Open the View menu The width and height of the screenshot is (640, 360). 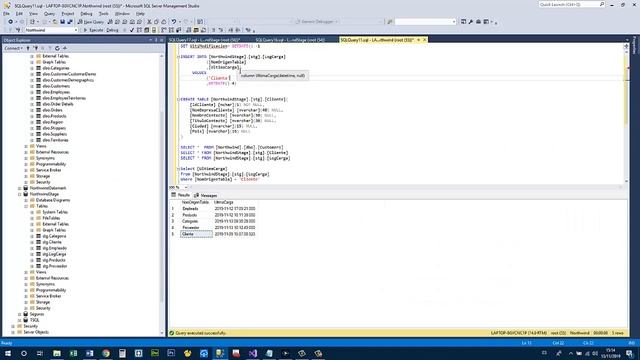pyautogui.click(x=33, y=13)
